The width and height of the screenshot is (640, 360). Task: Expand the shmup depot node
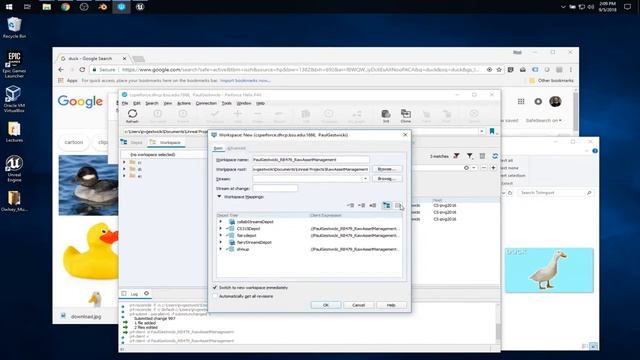pyautogui.click(x=221, y=249)
